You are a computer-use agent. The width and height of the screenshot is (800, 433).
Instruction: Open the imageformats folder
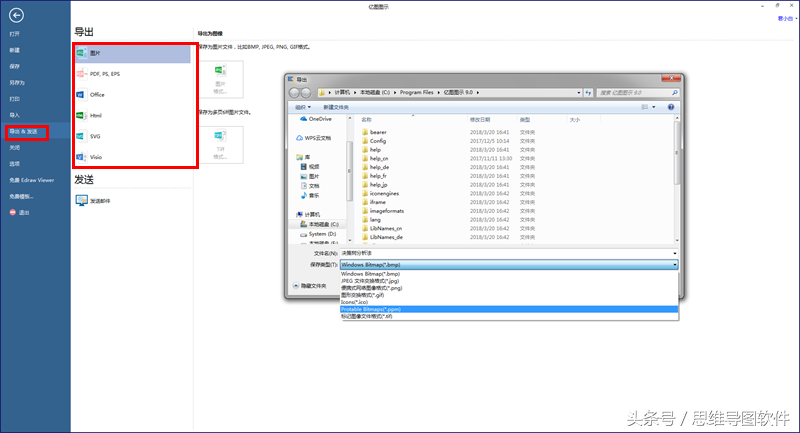(386, 211)
